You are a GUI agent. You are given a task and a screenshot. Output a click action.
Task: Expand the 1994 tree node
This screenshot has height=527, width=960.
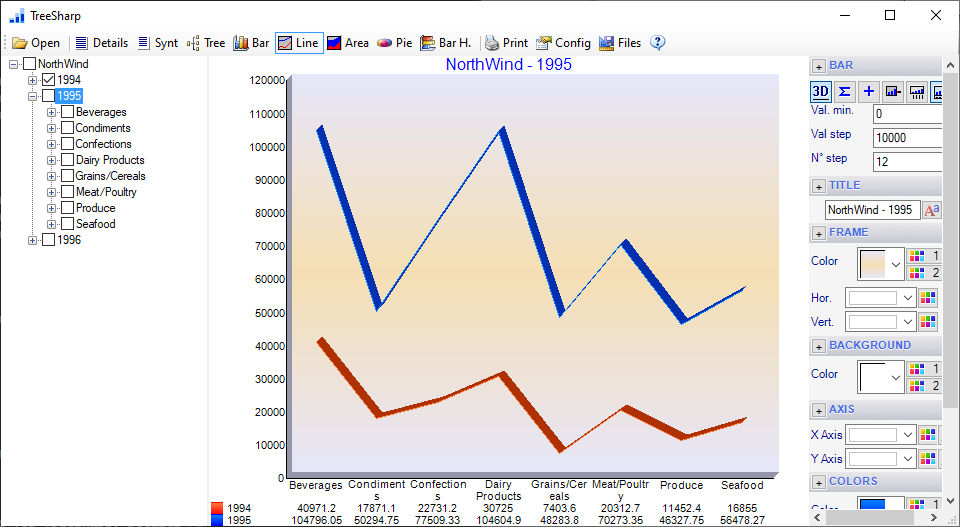32,80
